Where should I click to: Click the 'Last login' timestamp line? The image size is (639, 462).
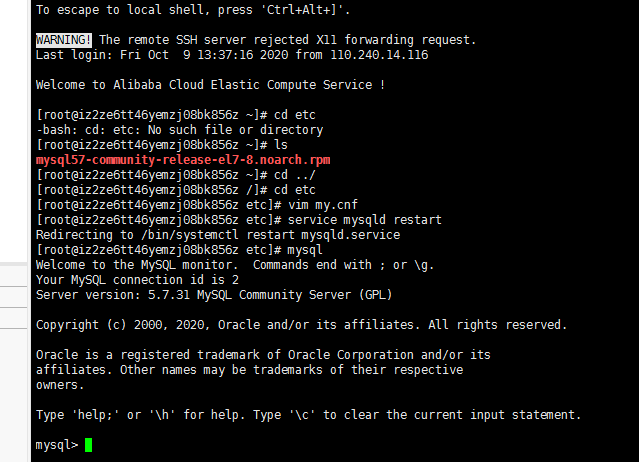coord(231,55)
